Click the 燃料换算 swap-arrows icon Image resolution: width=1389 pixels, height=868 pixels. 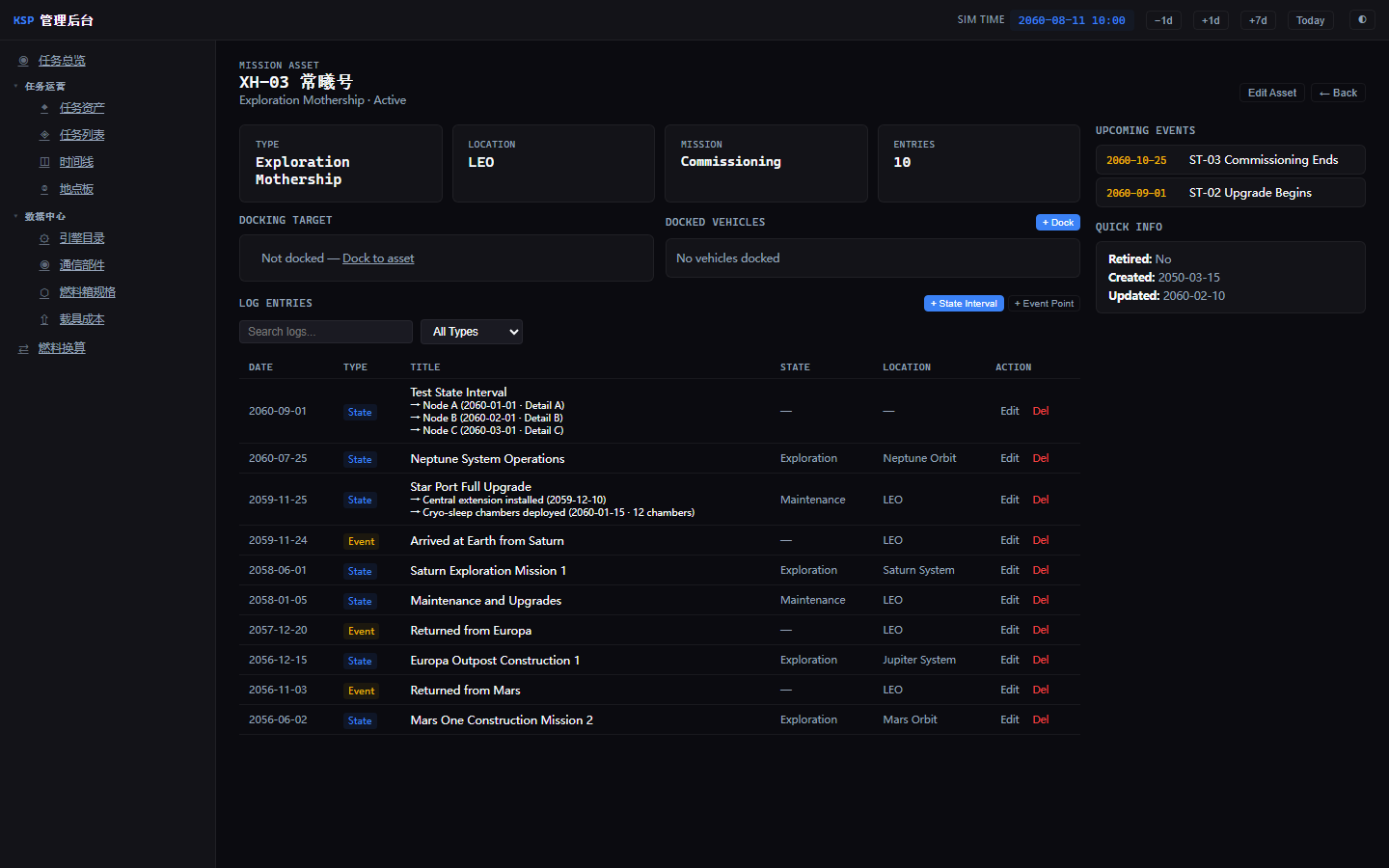pyautogui.click(x=23, y=348)
